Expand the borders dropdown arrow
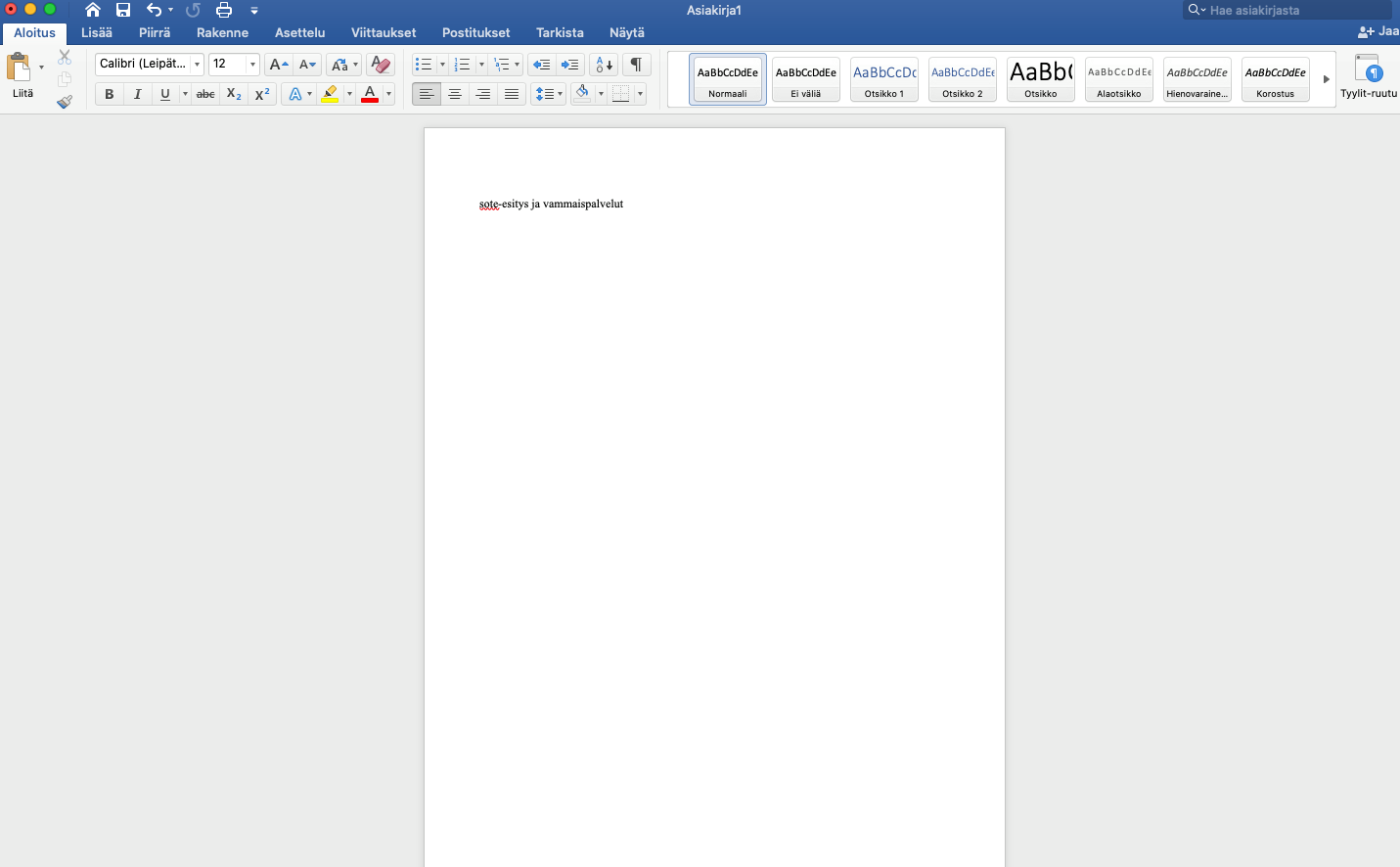This screenshot has height=867, width=1400. (640, 94)
